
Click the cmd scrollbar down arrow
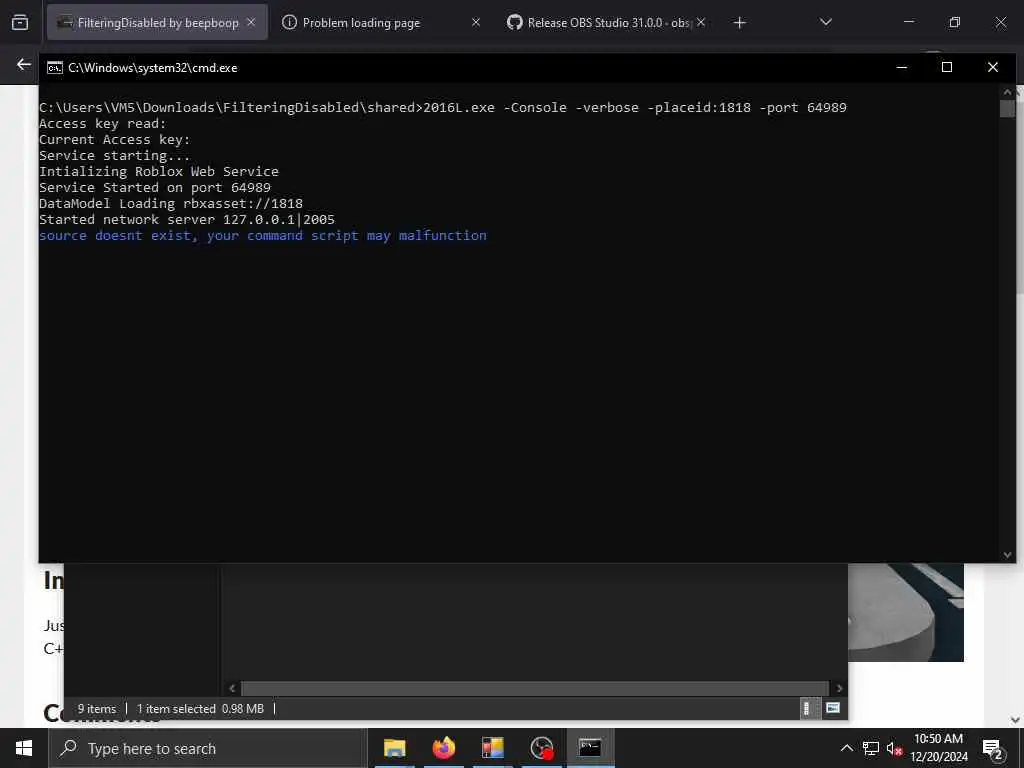coord(1007,554)
